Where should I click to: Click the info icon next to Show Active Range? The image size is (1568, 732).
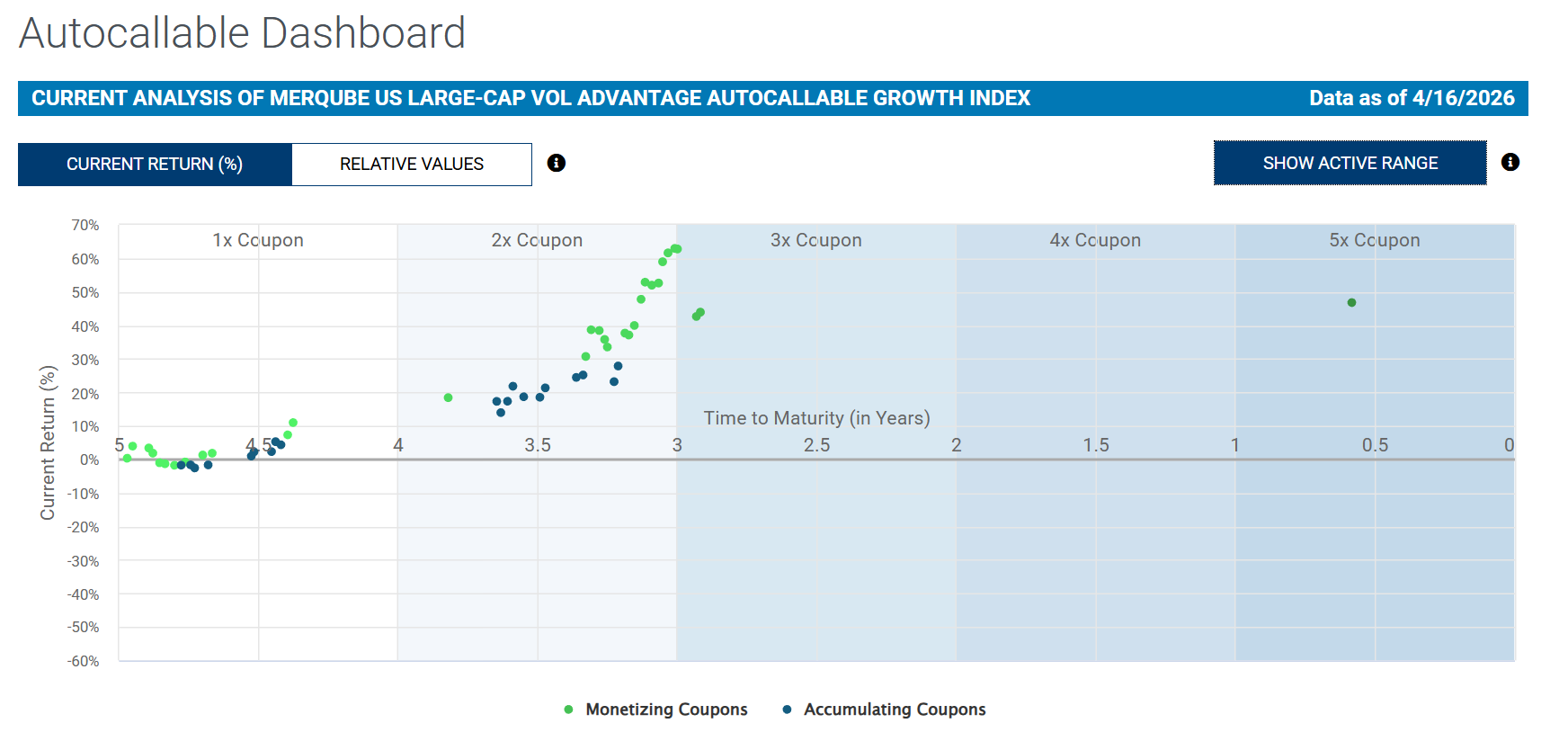click(1510, 162)
